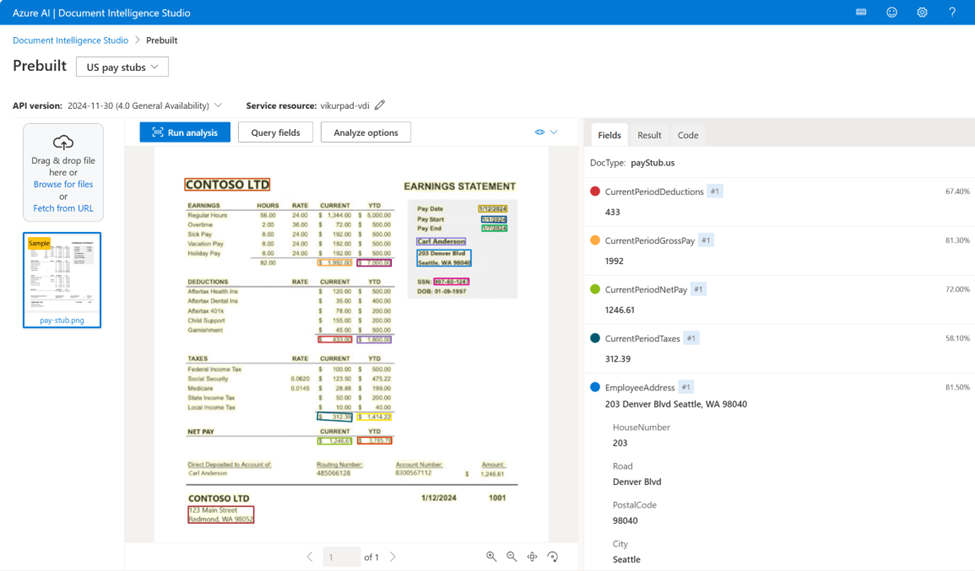Click the 81.50% confidence for EmployeeAddress

coord(957,387)
